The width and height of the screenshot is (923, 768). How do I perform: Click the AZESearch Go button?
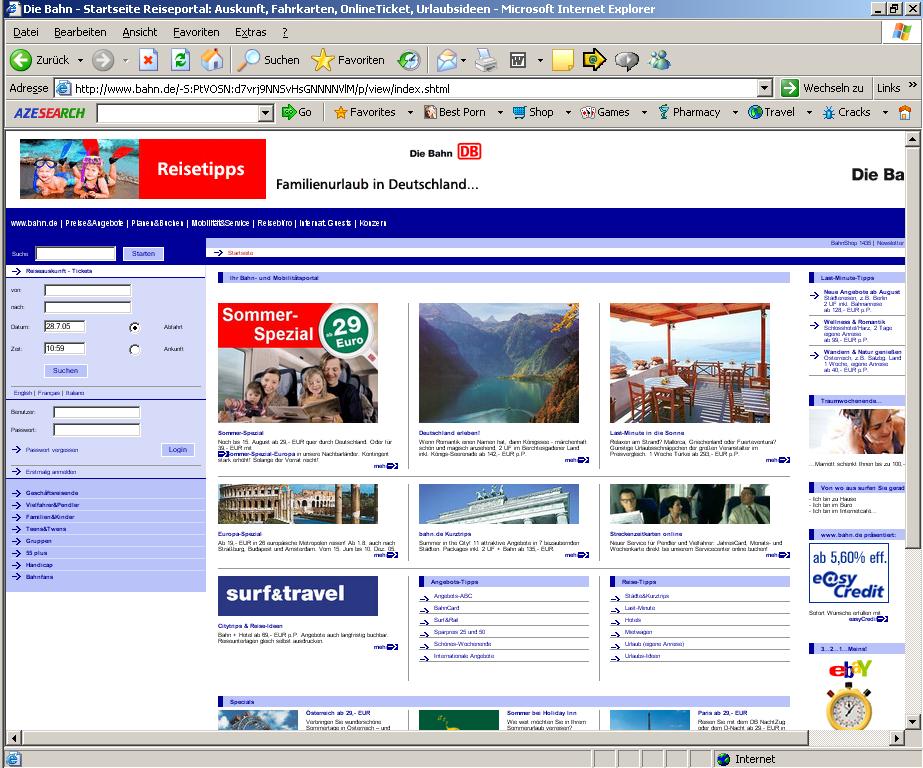[297, 112]
